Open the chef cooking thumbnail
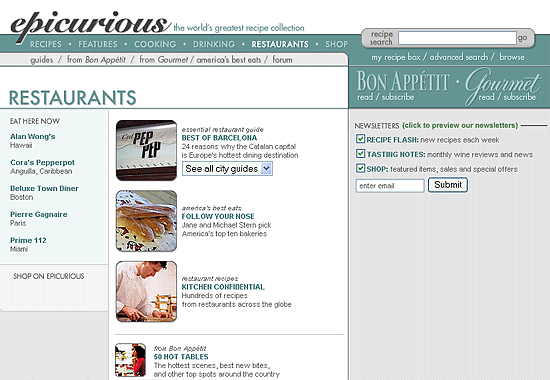 (146, 292)
